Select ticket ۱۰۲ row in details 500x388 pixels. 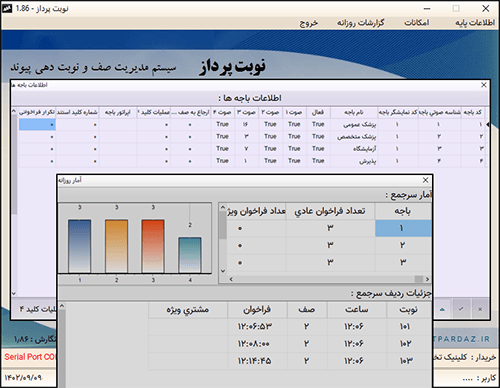[290, 344]
